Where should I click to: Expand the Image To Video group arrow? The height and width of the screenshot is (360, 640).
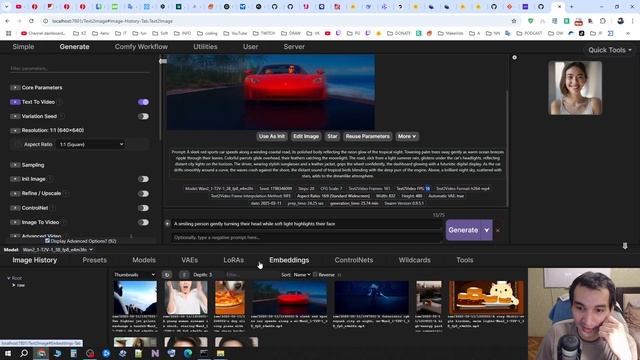pos(15,222)
